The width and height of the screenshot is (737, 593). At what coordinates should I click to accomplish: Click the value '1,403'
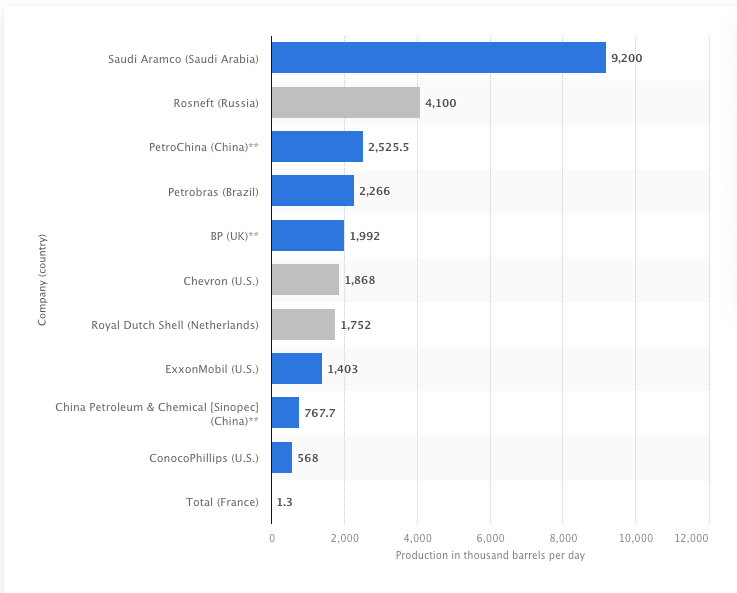[343, 369]
